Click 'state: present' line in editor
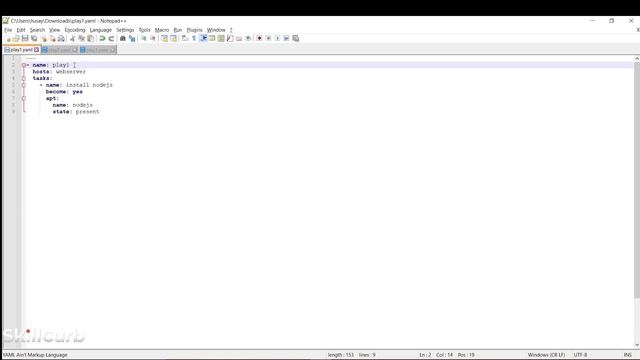 pyautogui.click(x=76, y=111)
